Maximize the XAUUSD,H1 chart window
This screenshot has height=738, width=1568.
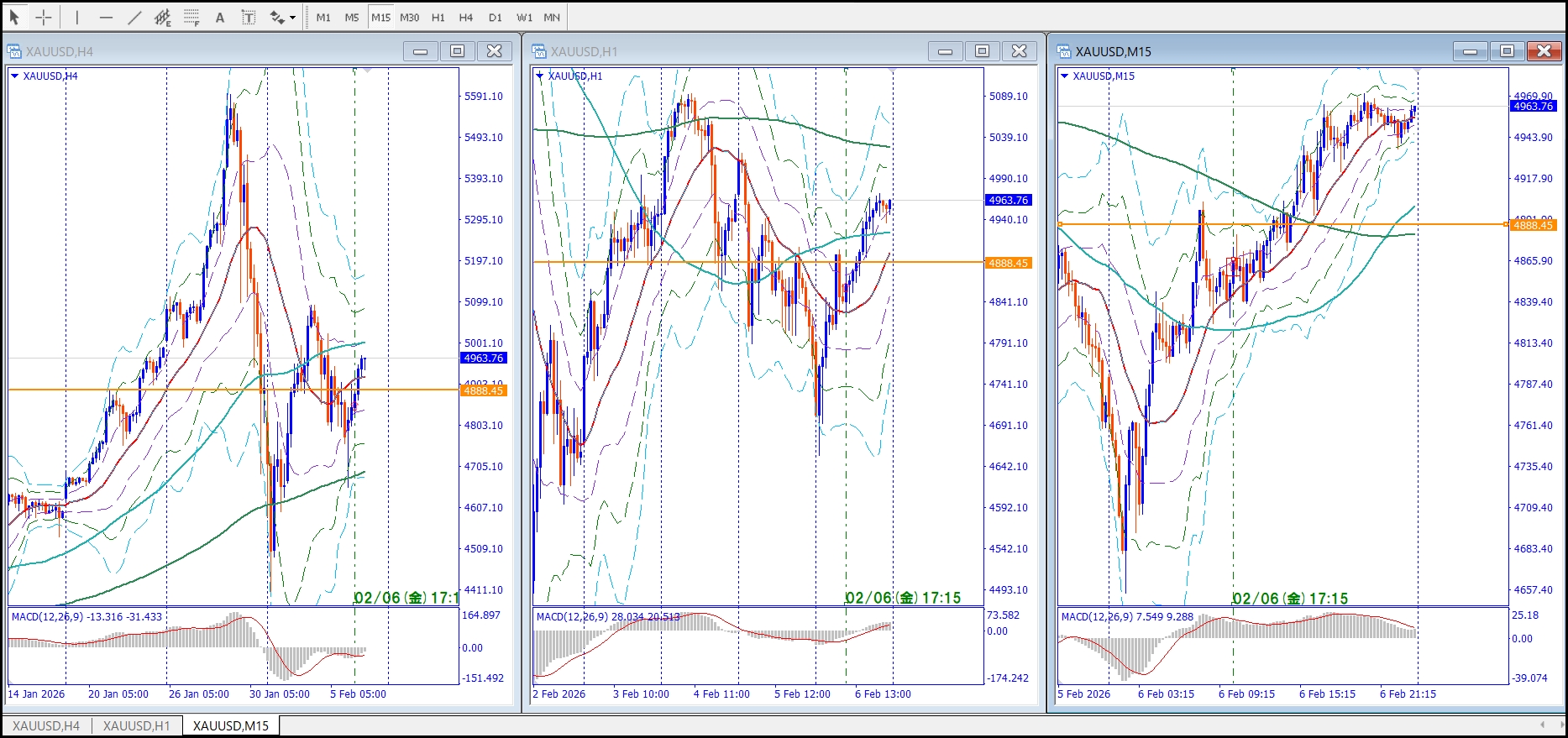[x=982, y=51]
